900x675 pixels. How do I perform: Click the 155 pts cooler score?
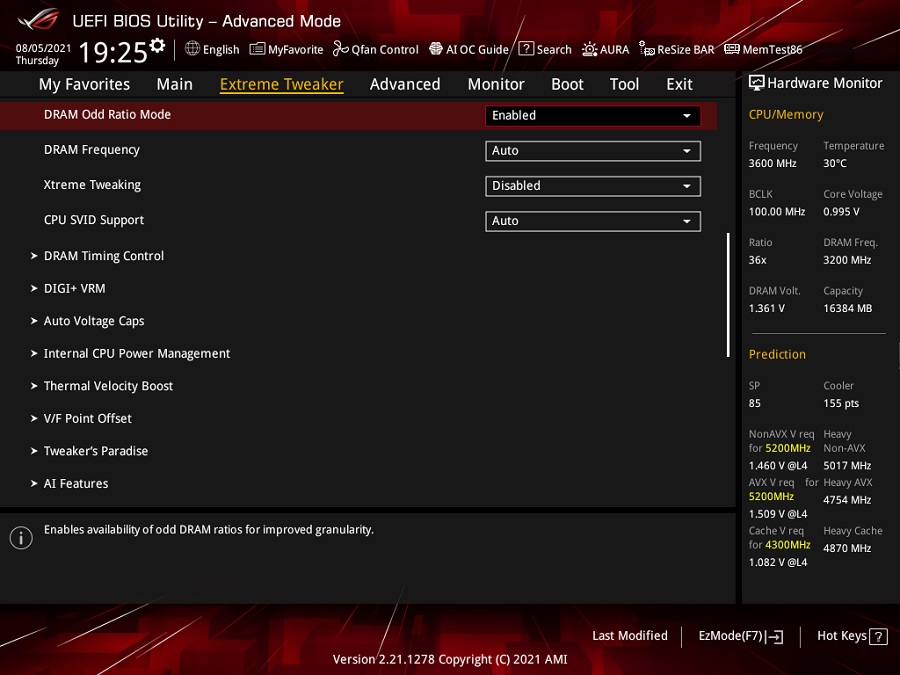pyautogui.click(x=841, y=404)
